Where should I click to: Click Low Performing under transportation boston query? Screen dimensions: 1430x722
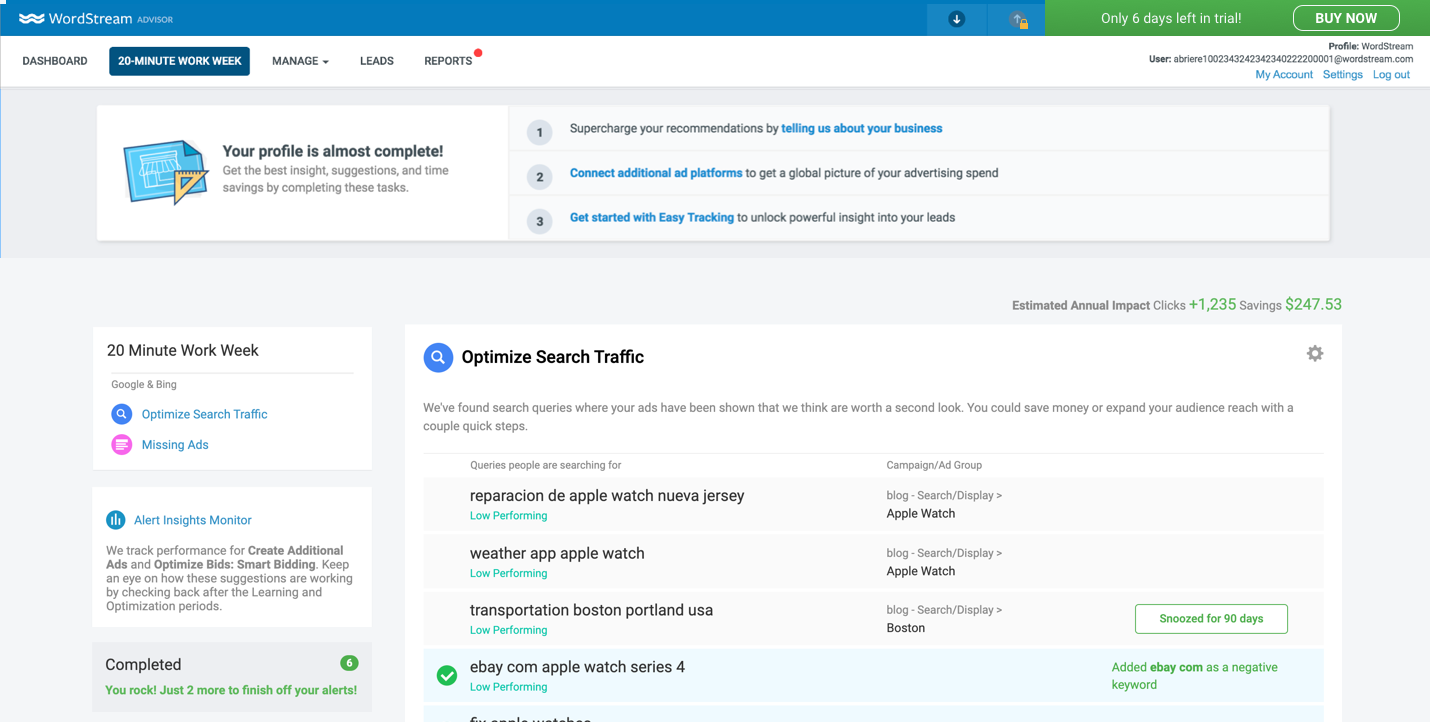[508, 630]
